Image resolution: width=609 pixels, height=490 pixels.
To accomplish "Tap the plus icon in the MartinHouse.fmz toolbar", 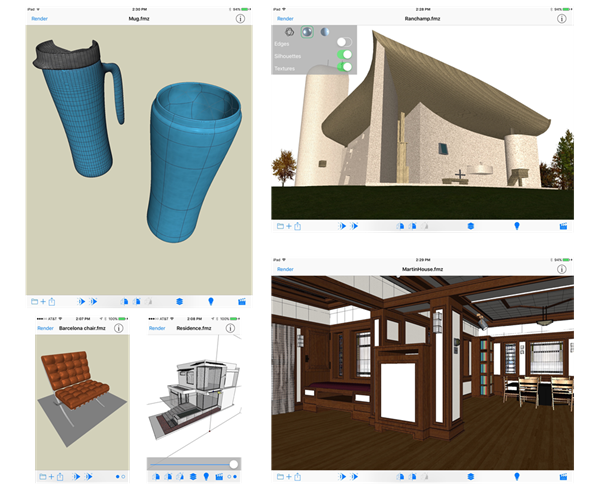I will coord(289,476).
